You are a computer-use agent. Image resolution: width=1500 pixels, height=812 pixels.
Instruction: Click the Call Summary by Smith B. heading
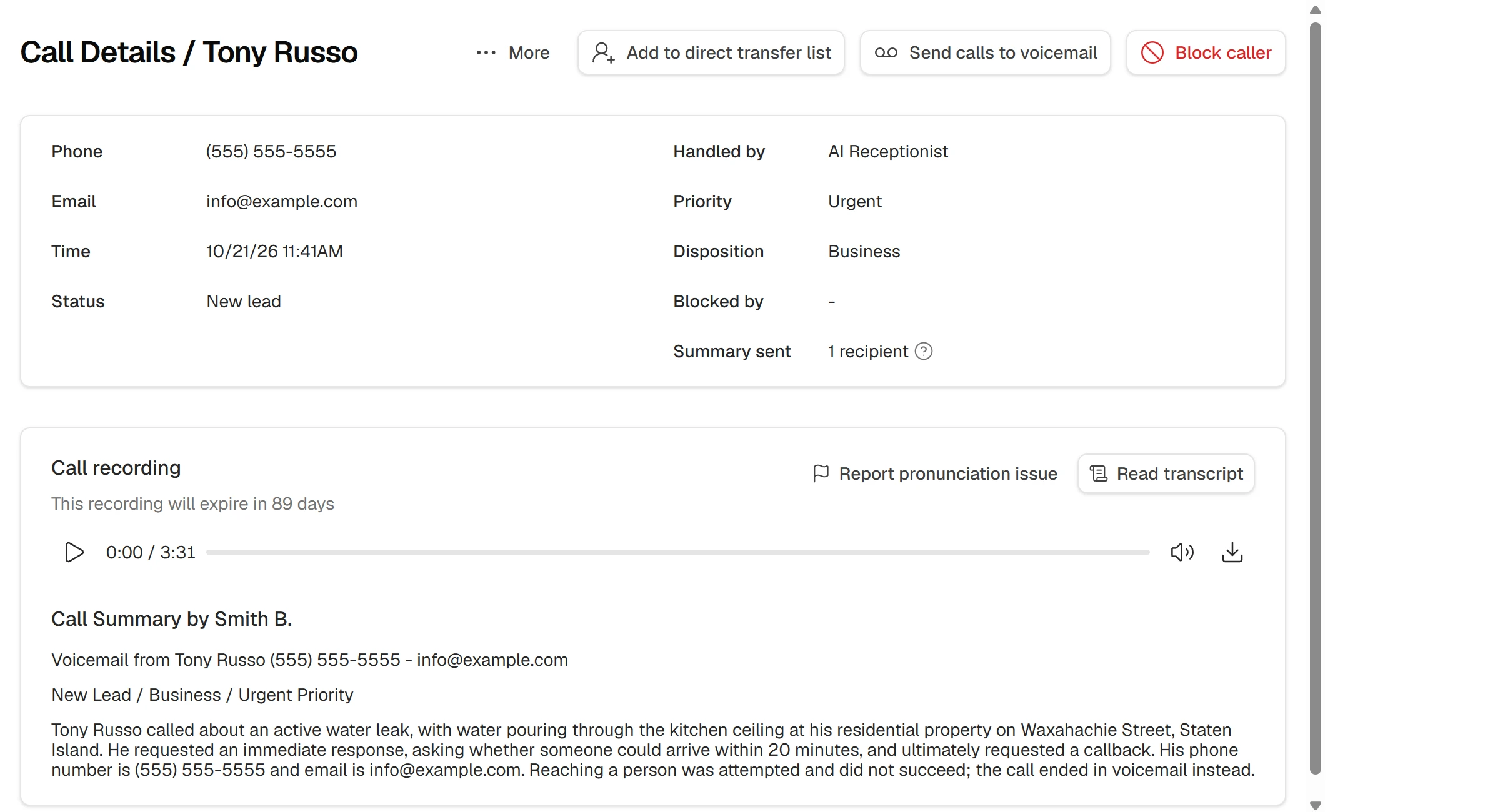point(172,619)
